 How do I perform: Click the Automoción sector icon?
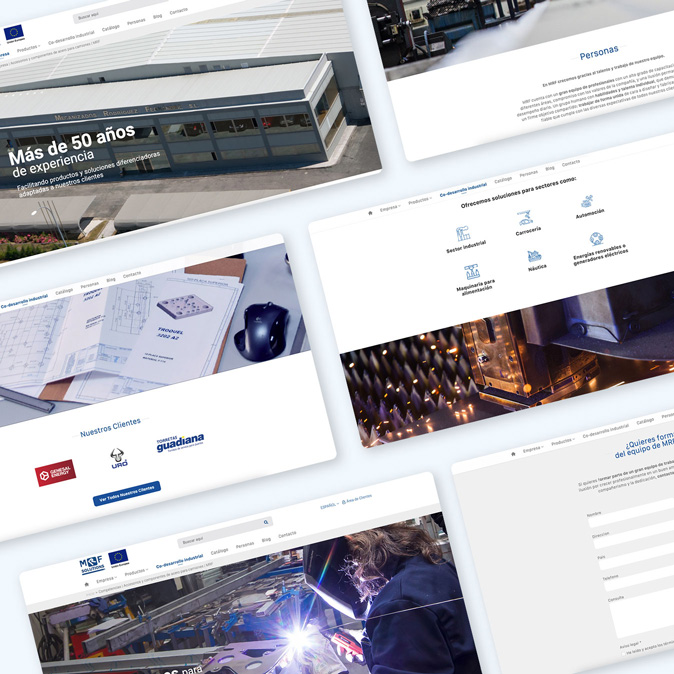(x=587, y=201)
